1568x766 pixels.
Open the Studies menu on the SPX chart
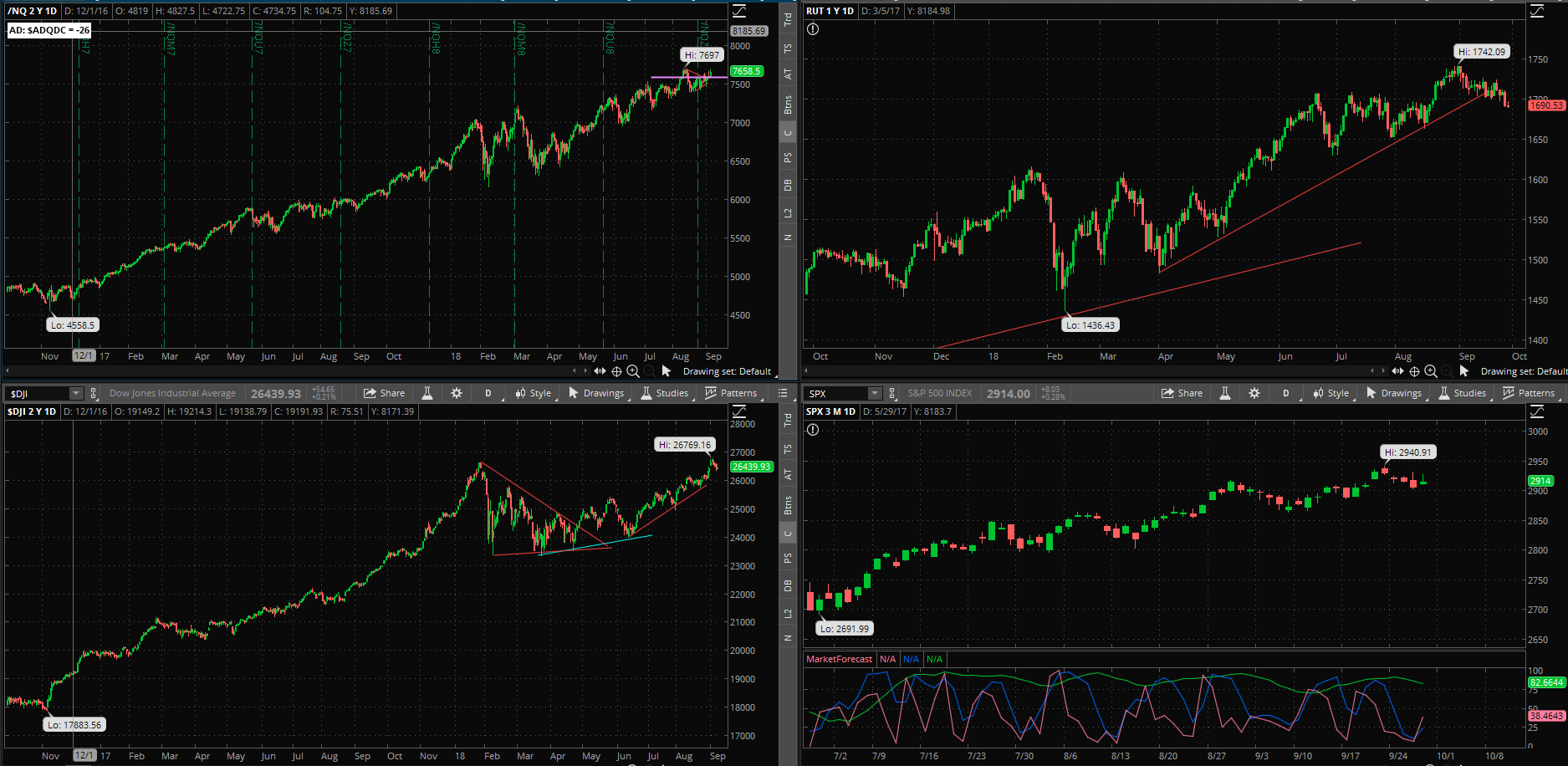[1463, 393]
